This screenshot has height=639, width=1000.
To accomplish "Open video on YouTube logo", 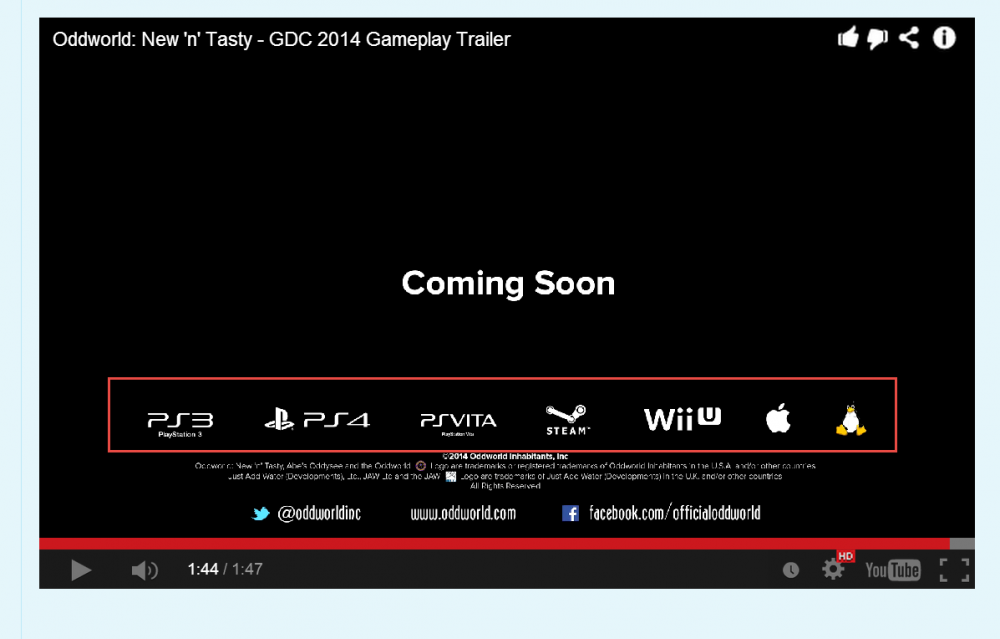I will 892,570.
